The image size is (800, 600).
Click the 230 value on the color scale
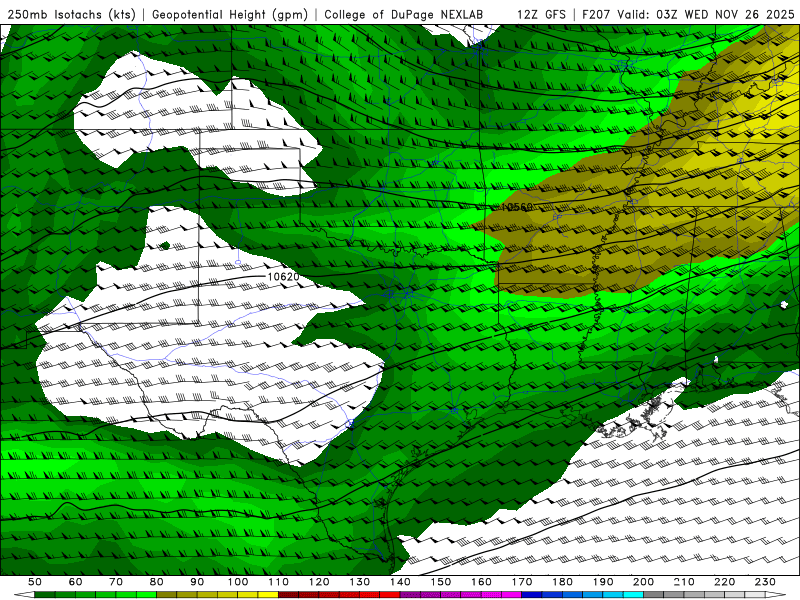click(x=765, y=582)
